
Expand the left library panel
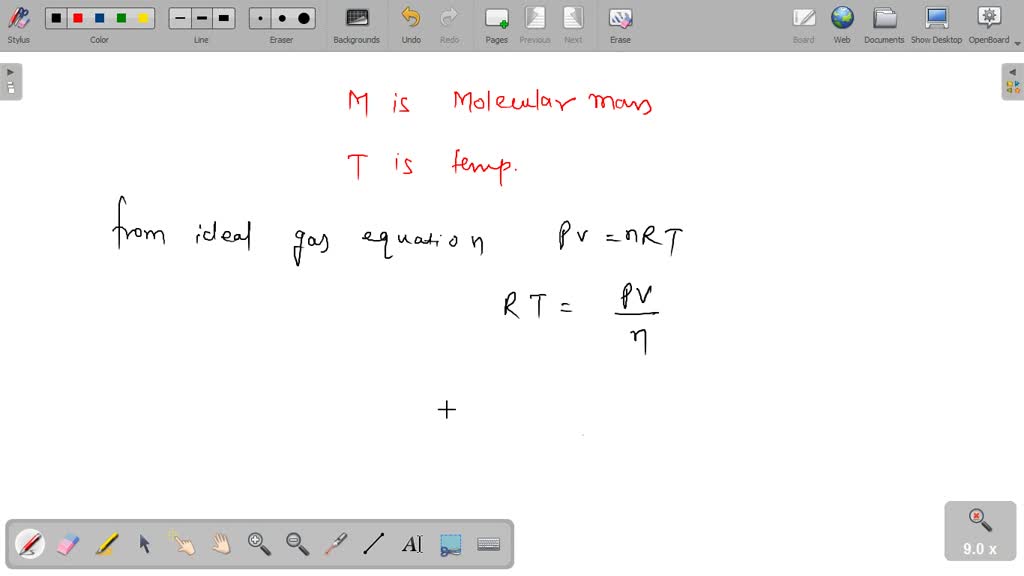[x=10, y=70]
